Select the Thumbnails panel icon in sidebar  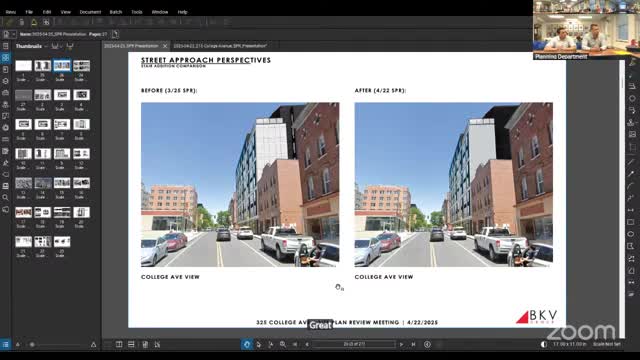(6, 58)
